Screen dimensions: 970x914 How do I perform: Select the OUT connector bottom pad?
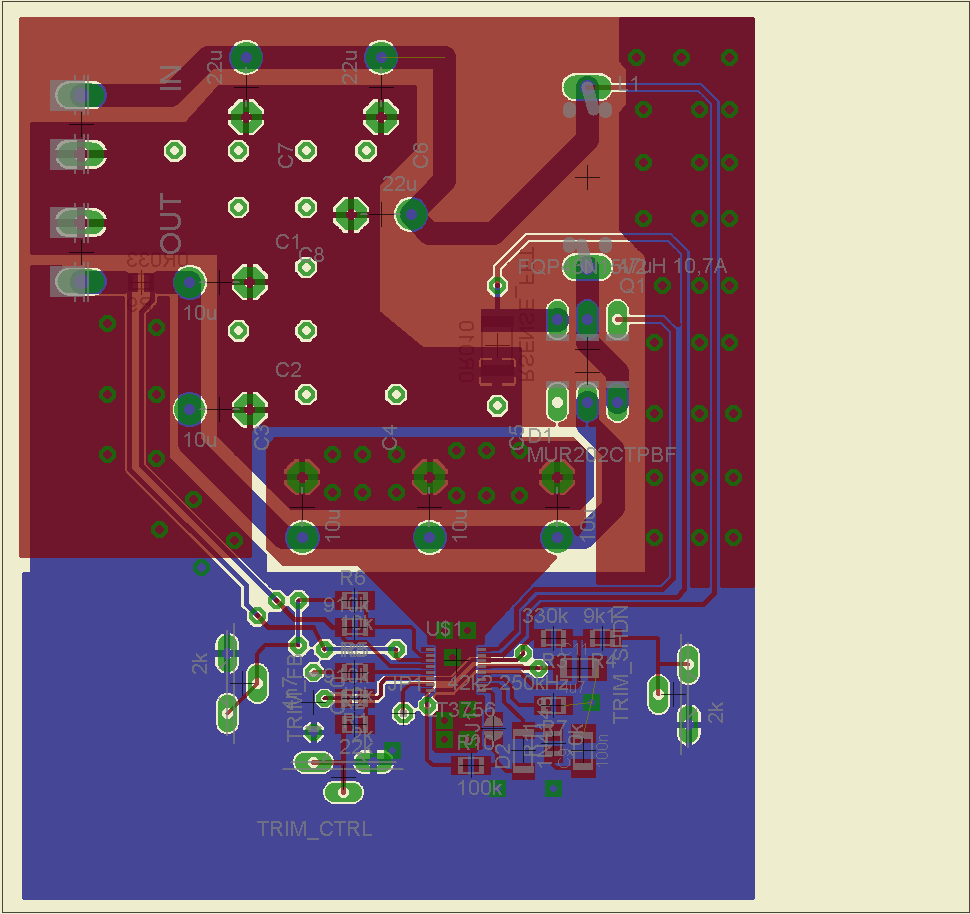[80, 282]
